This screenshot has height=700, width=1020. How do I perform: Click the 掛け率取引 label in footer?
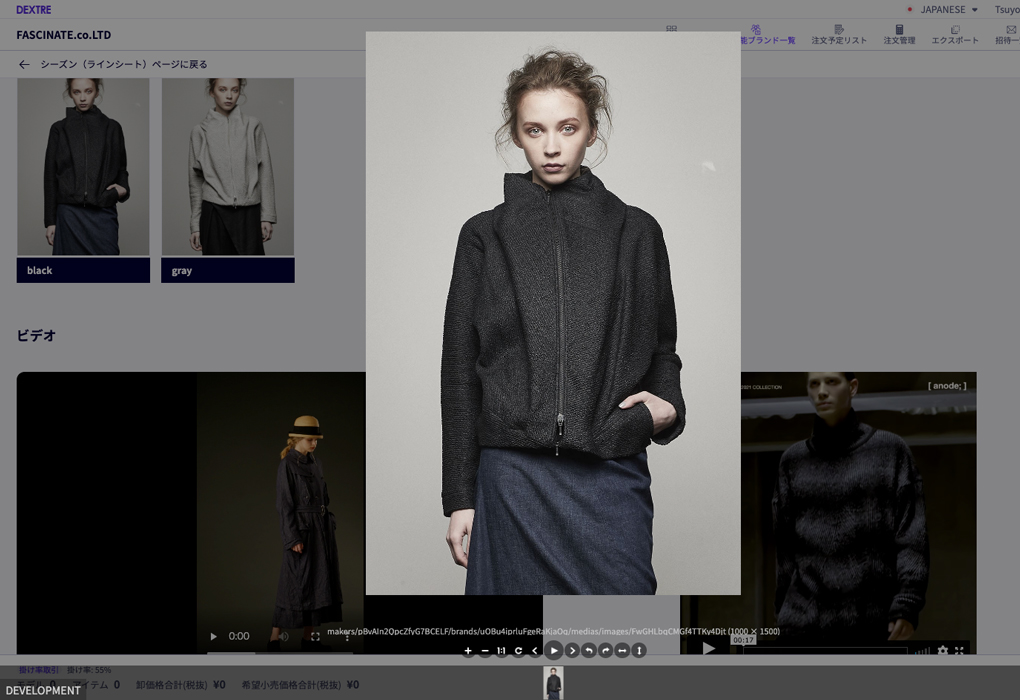pos(39,669)
